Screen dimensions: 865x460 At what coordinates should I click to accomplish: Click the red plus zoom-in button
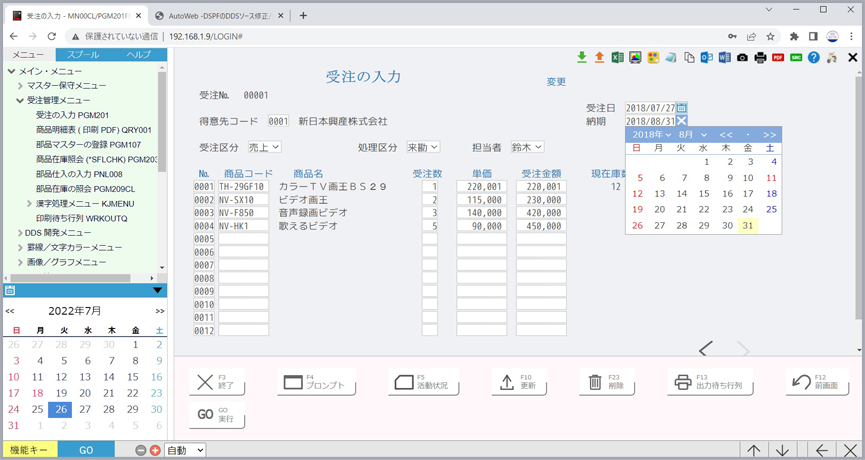tap(155, 451)
